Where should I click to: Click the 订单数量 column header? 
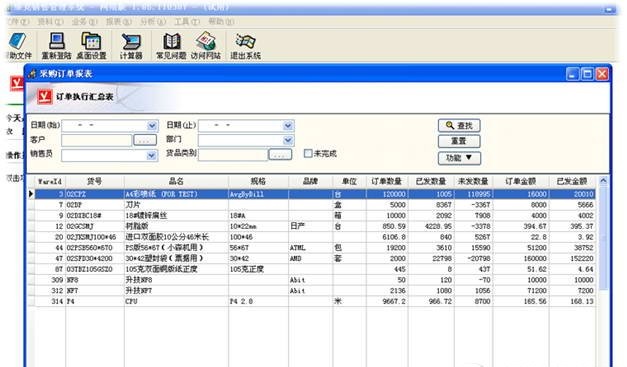tap(387, 182)
